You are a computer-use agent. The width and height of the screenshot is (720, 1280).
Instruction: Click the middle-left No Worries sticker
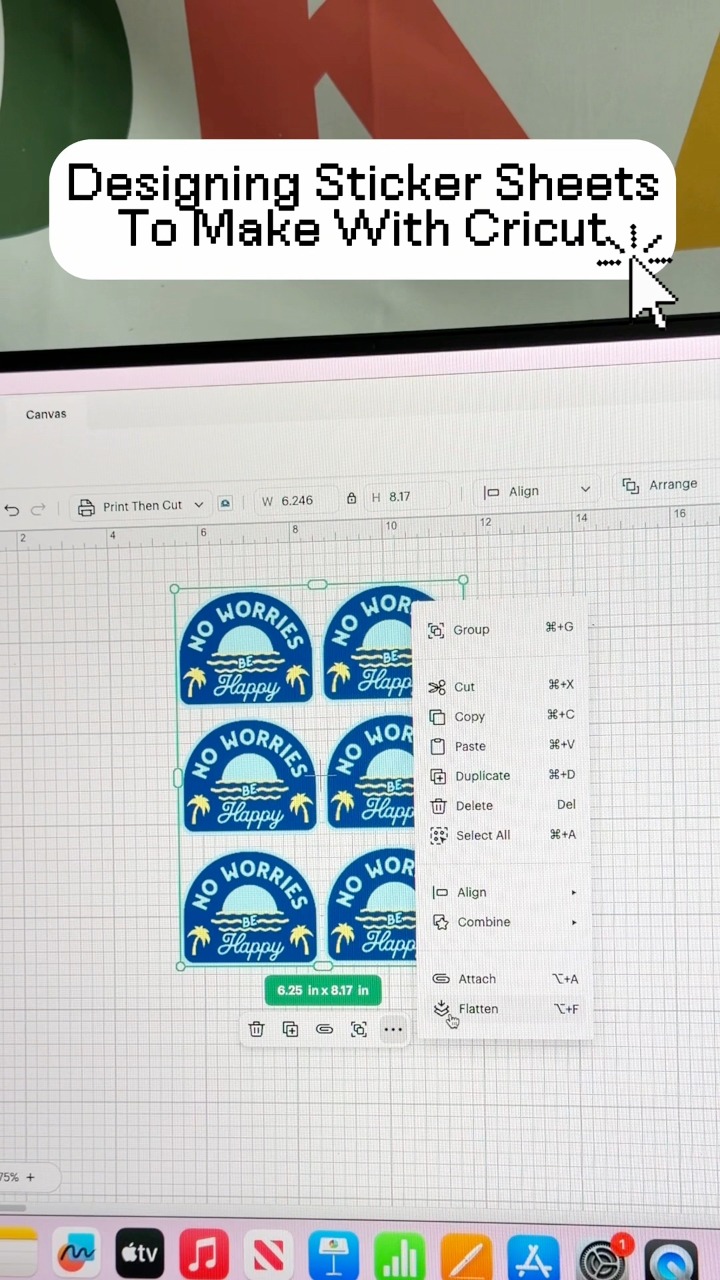[249, 775]
